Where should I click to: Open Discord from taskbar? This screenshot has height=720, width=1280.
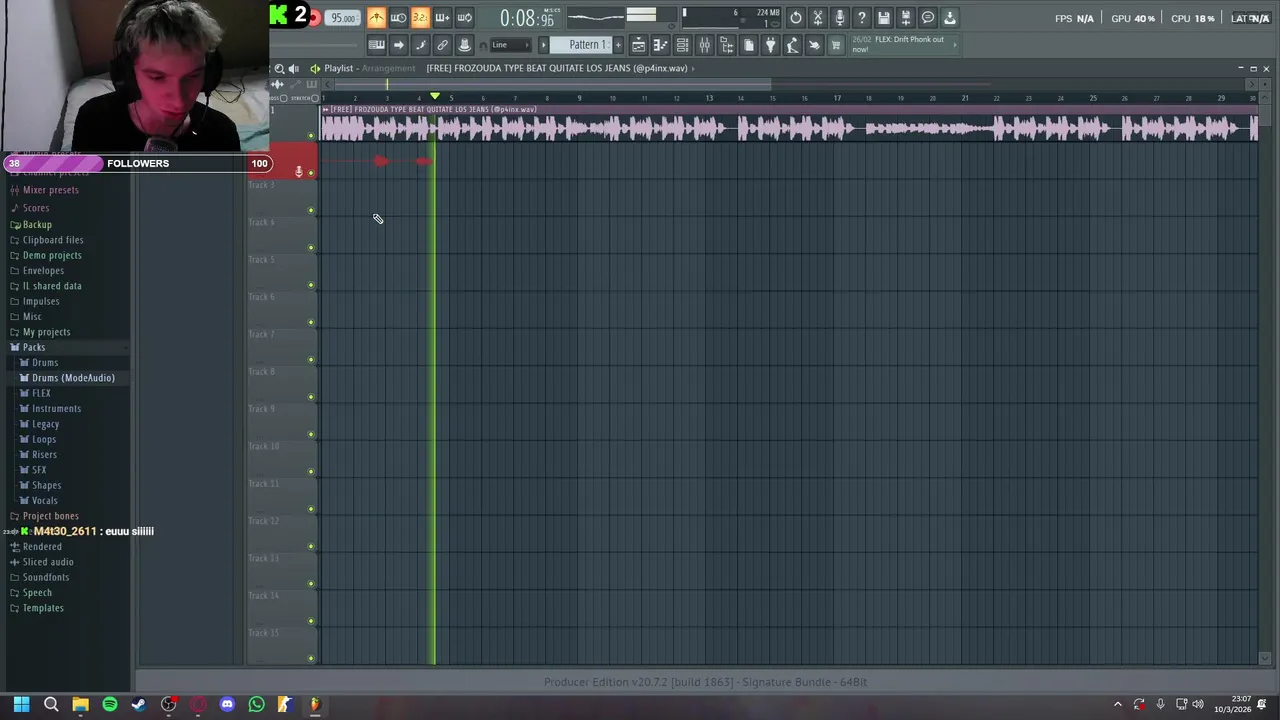point(227,704)
